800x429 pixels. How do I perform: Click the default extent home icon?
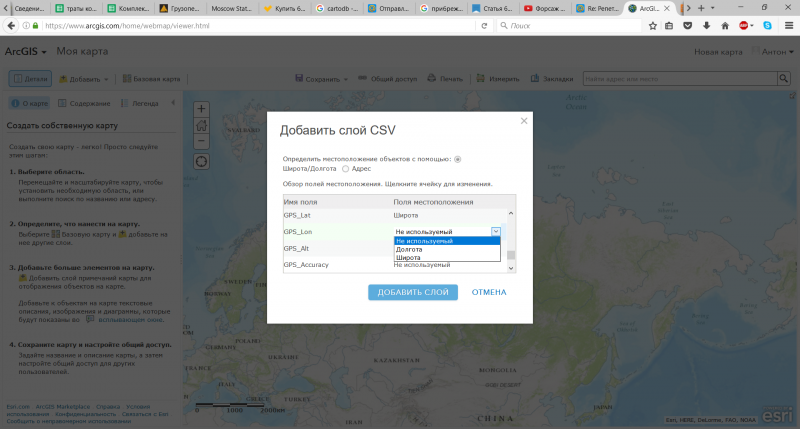[201, 125]
